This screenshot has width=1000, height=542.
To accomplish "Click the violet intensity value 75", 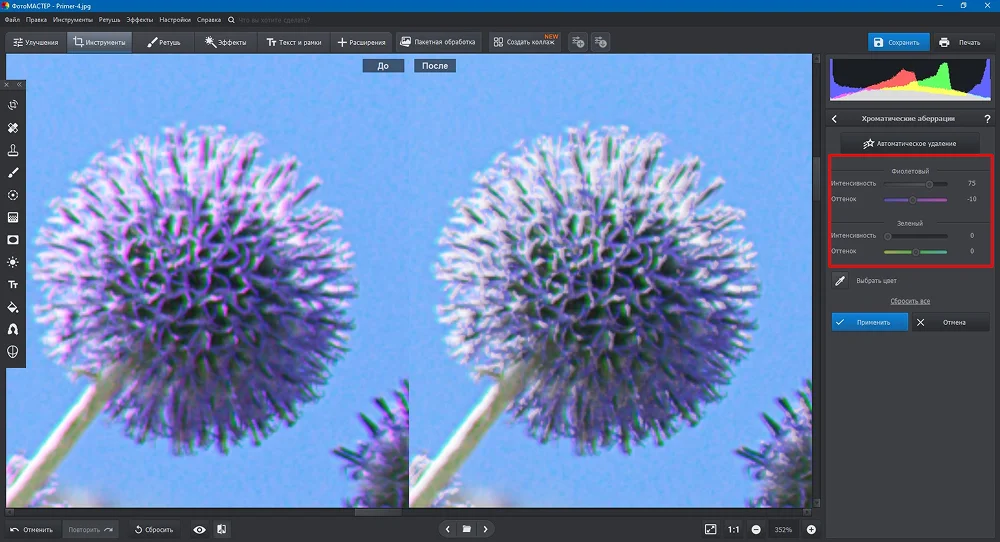I will point(971,183).
